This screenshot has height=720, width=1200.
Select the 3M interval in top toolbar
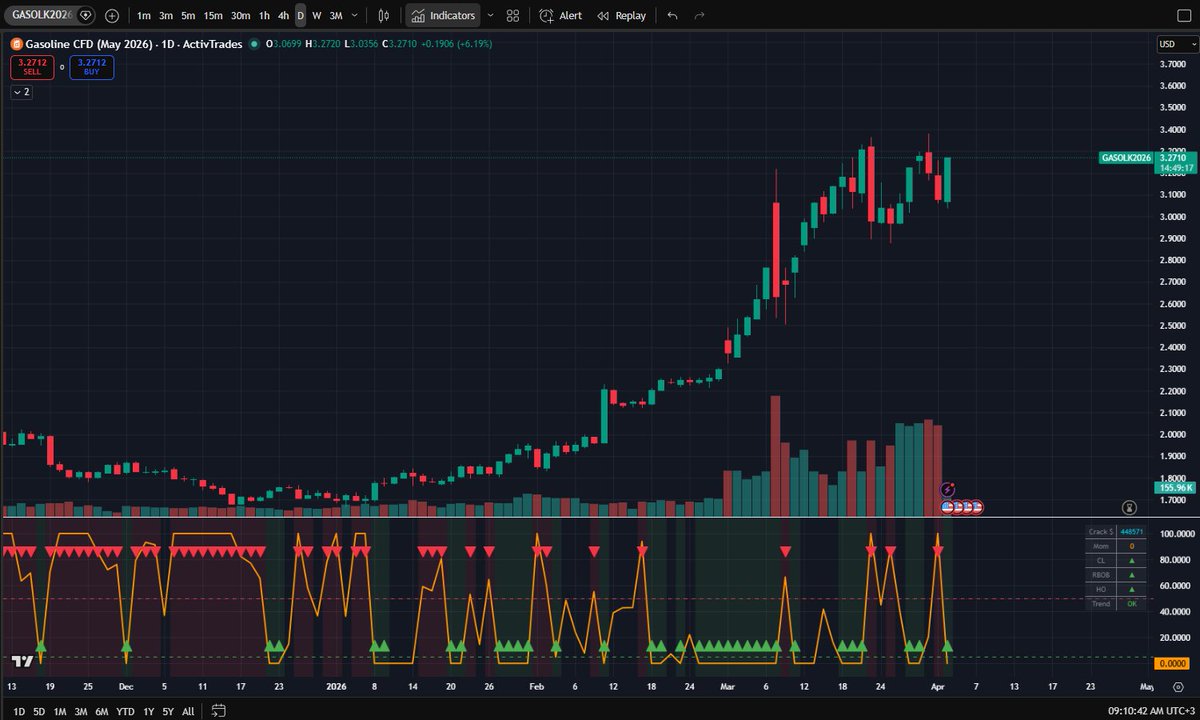336,16
